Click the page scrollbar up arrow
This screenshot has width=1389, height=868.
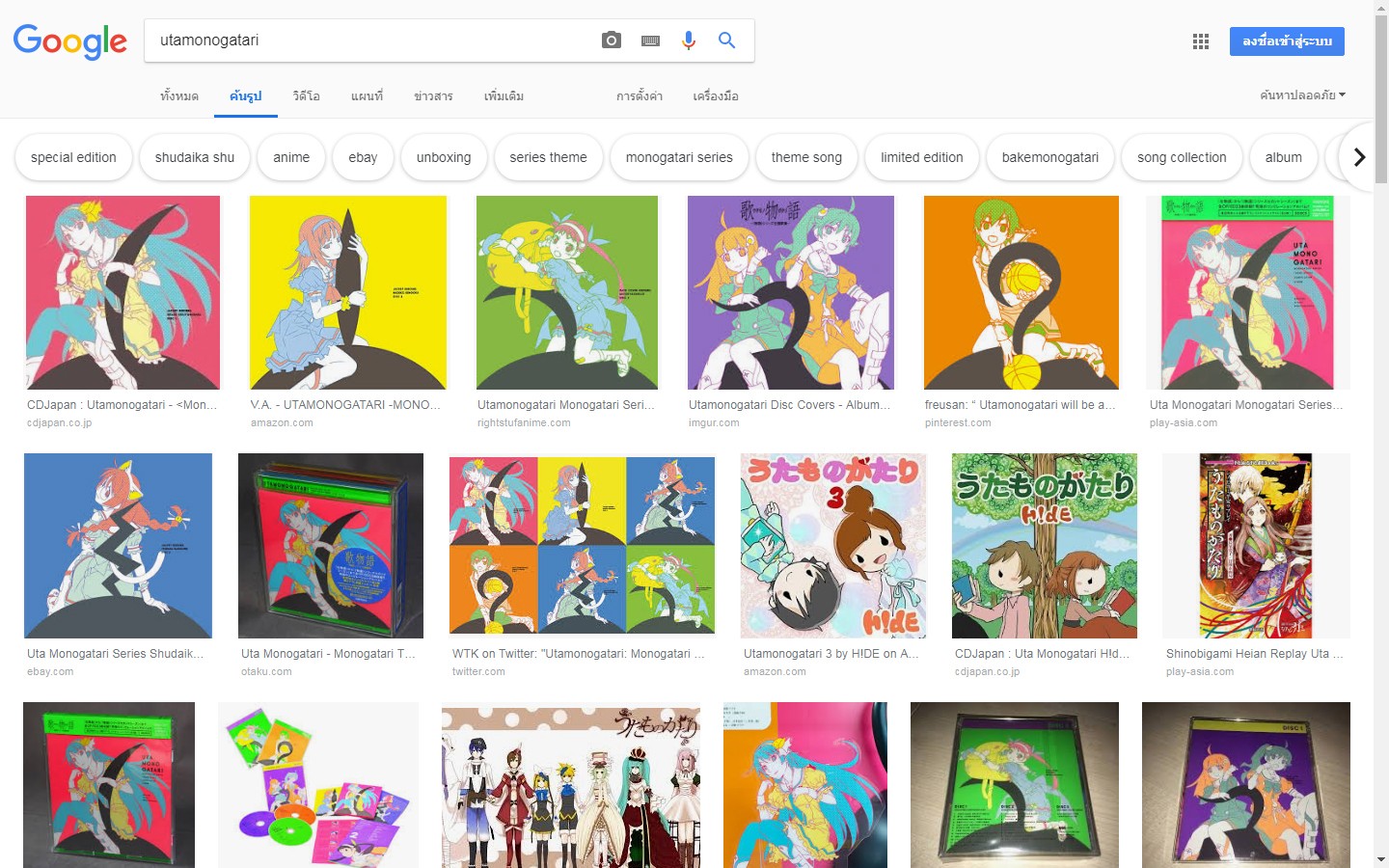[1381, 8]
